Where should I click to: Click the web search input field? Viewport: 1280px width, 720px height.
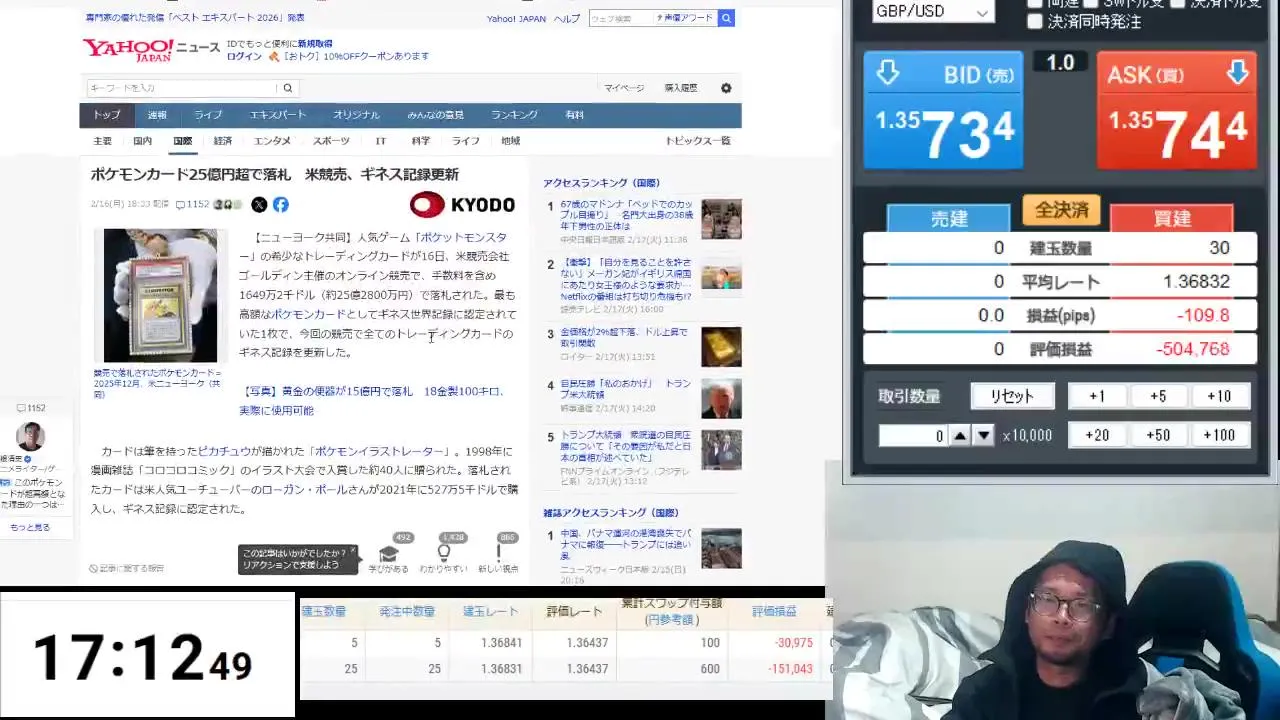click(621, 18)
